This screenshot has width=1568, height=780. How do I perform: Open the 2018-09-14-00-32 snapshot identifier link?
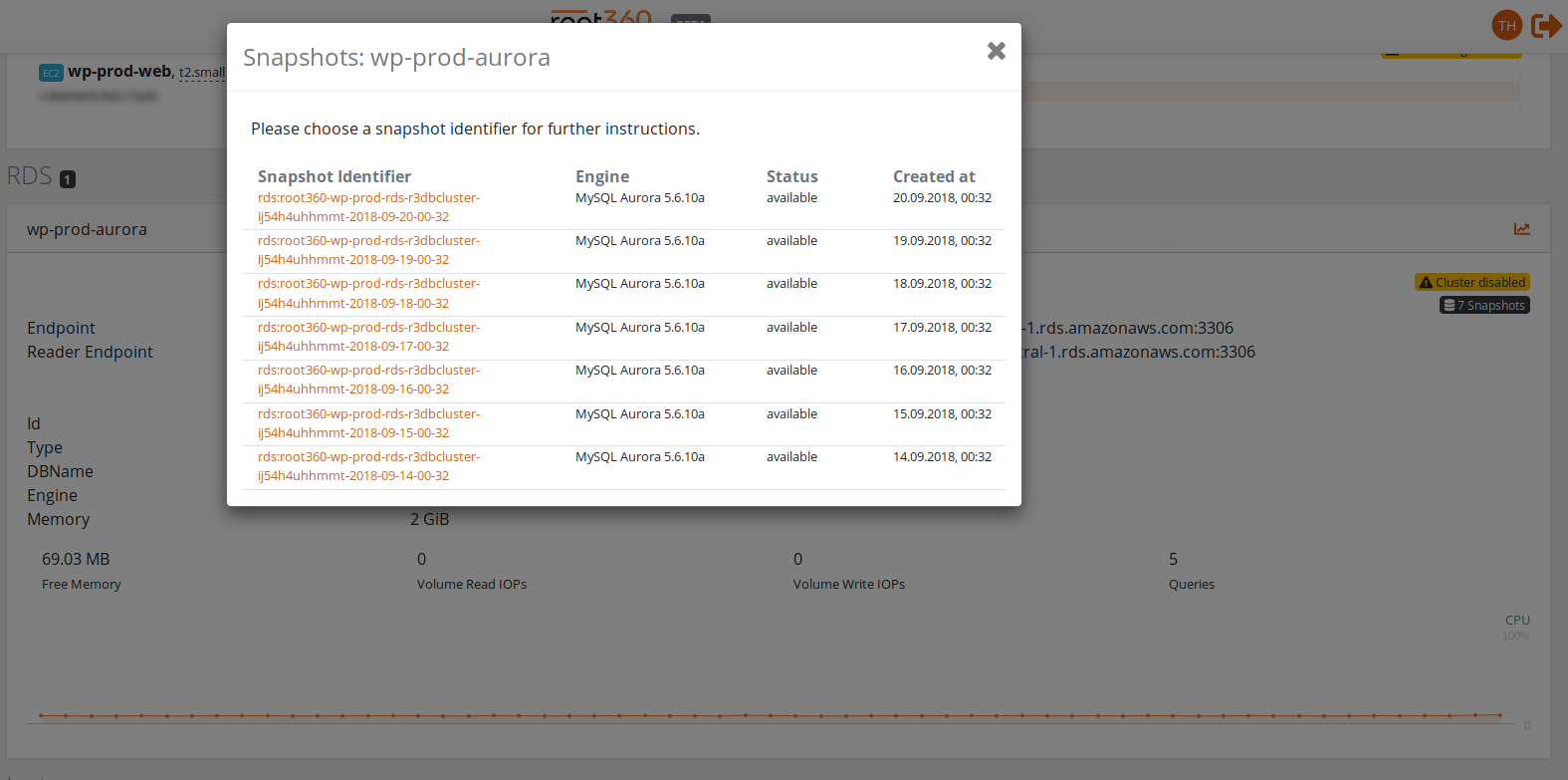coord(368,466)
